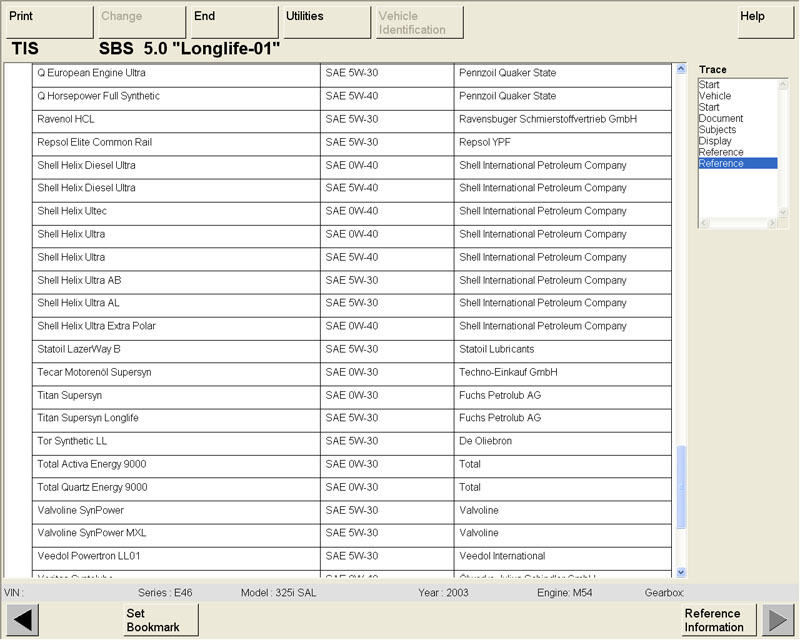
Task: Click the Engine M54 status text
Action: click(x=564, y=593)
